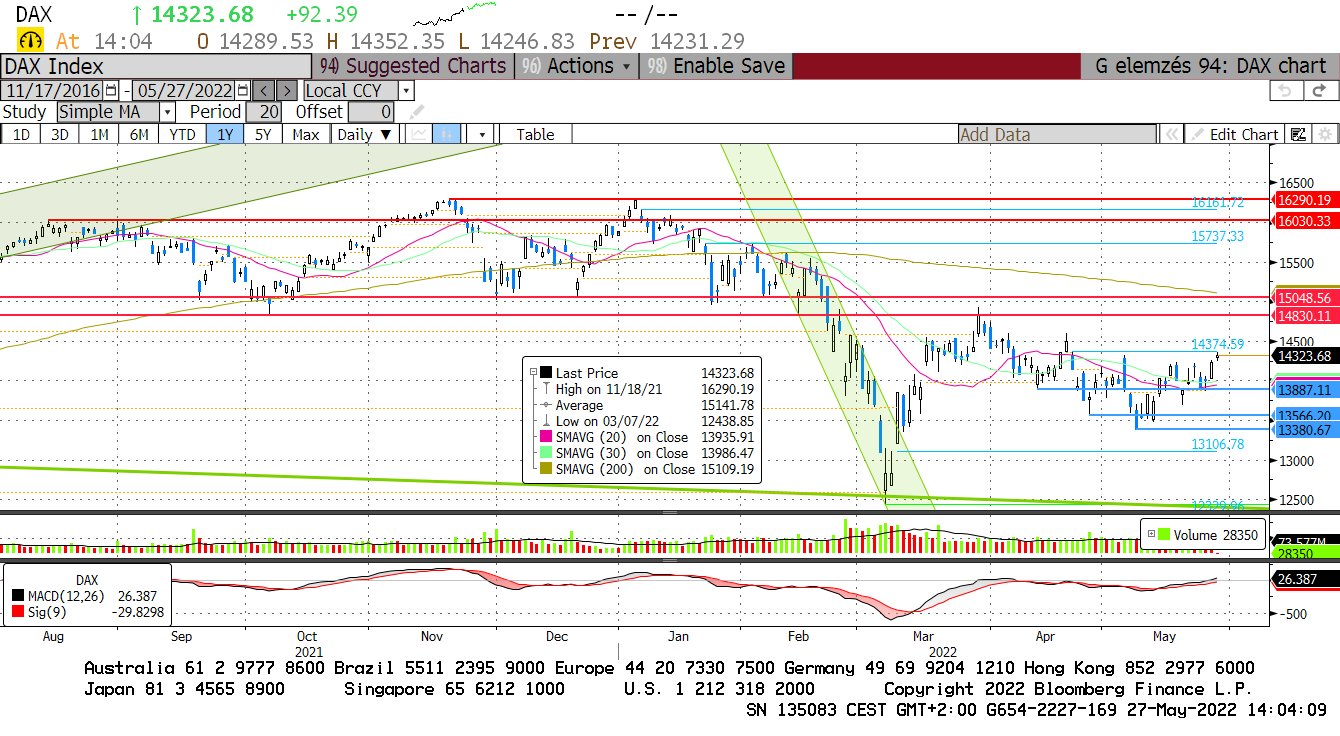Click the green SMAVG (30) legend swatch
This screenshot has width=1340, height=736.
click(545, 453)
